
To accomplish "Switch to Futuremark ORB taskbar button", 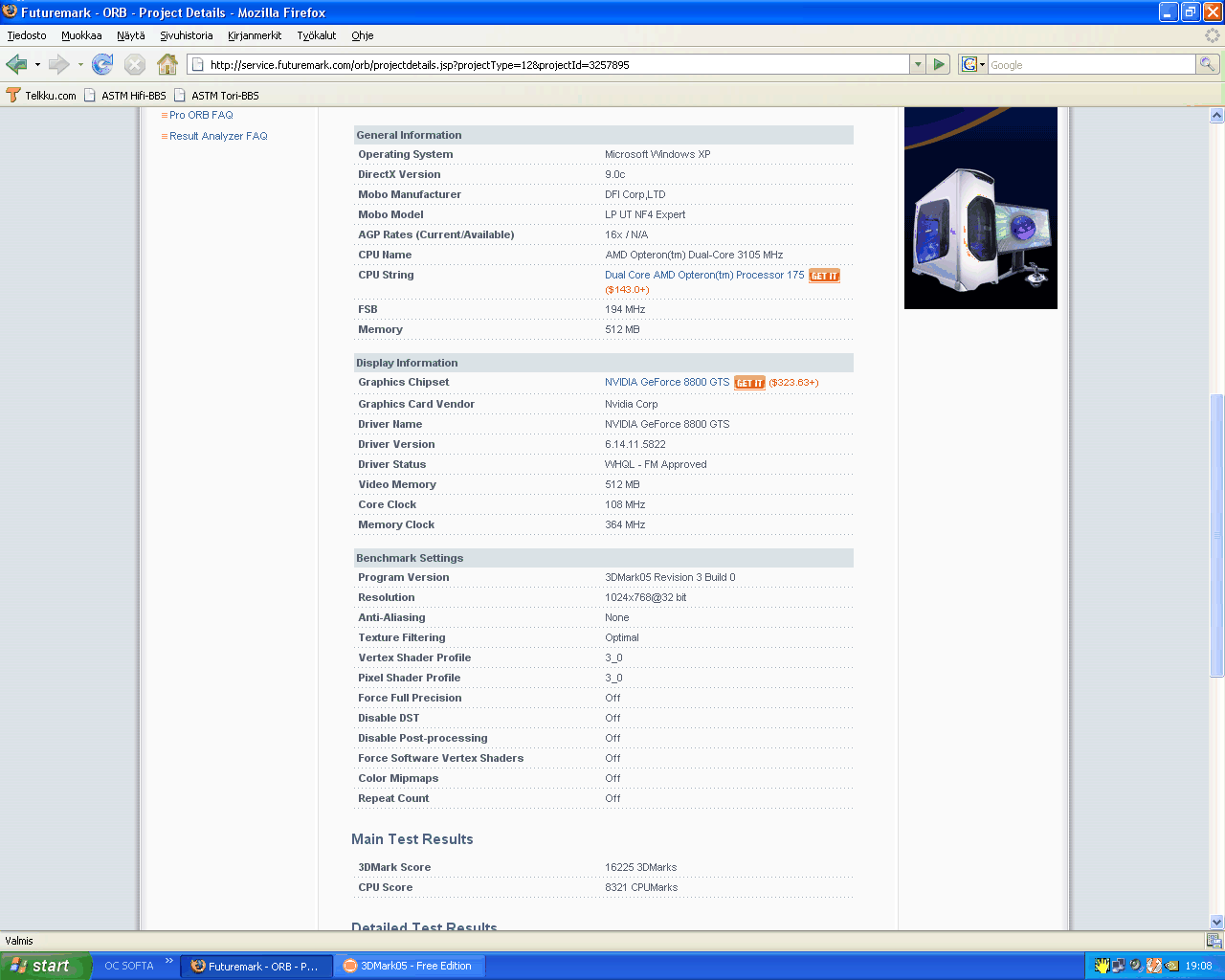I will (256, 966).
